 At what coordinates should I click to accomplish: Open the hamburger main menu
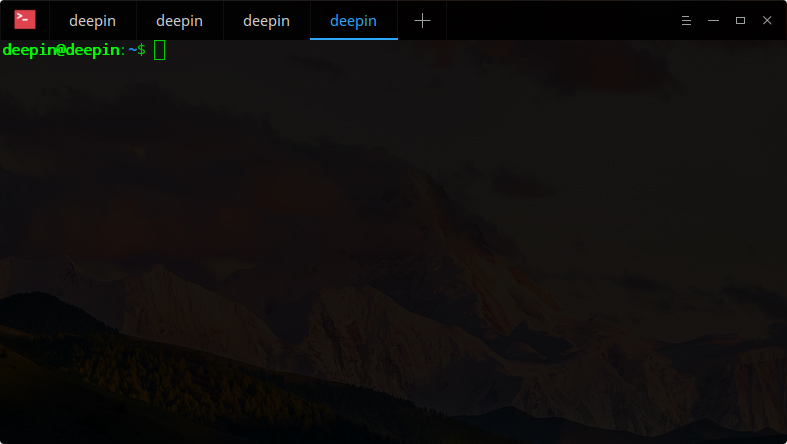pyautogui.click(x=686, y=20)
